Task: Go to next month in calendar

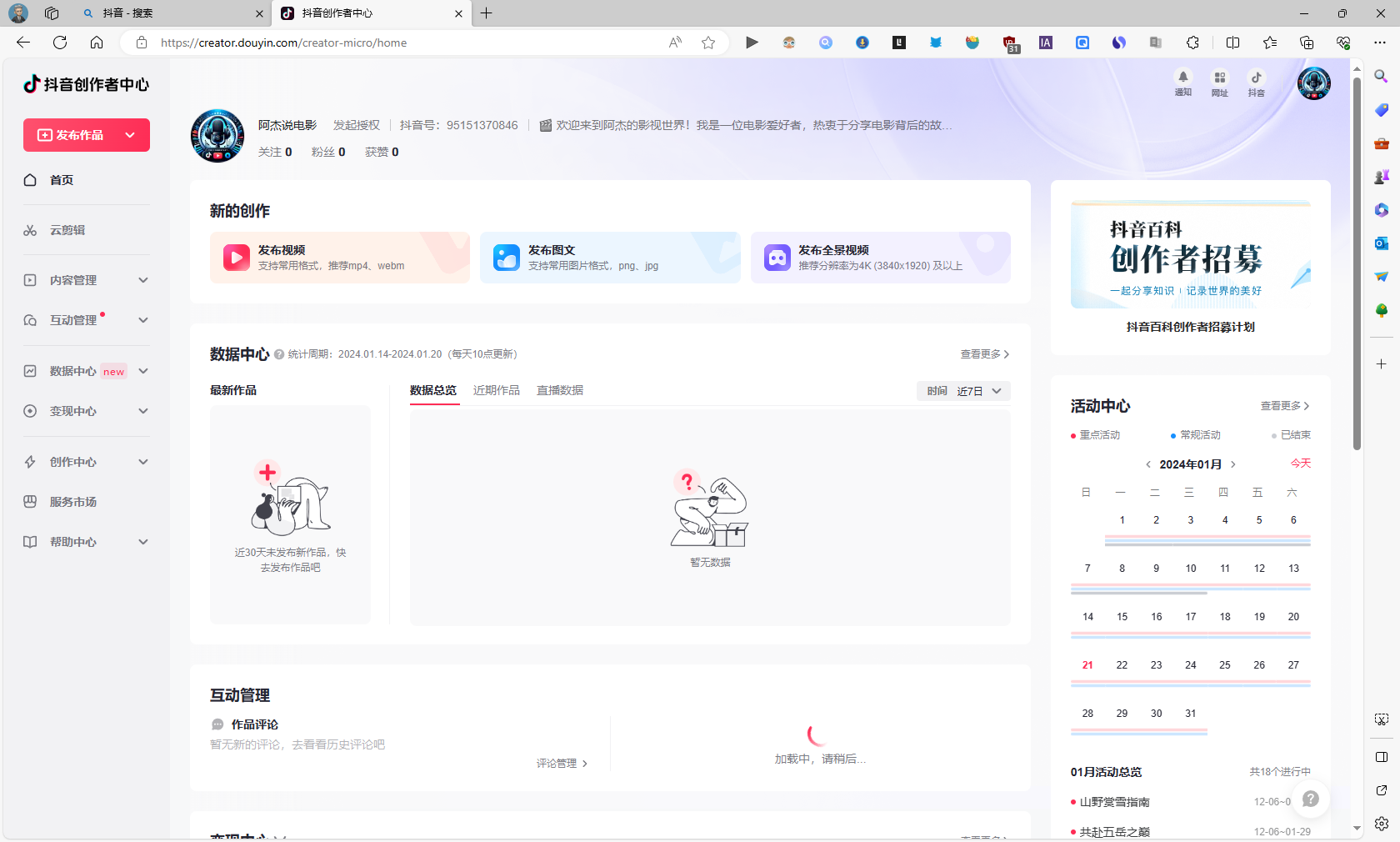Action: (x=1233, y=464)
